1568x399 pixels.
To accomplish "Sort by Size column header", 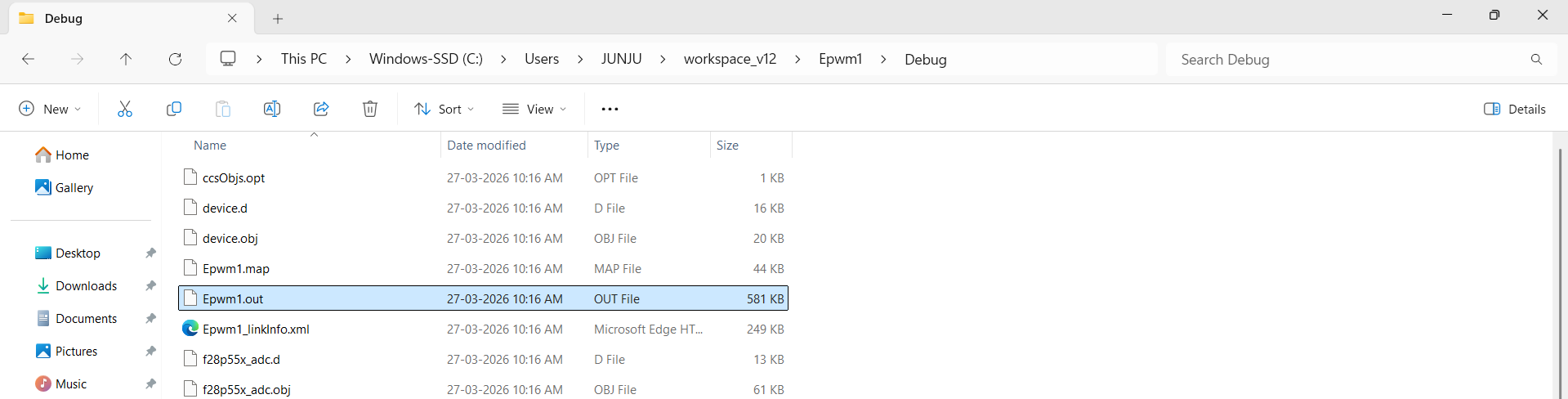I will (727, 146).
